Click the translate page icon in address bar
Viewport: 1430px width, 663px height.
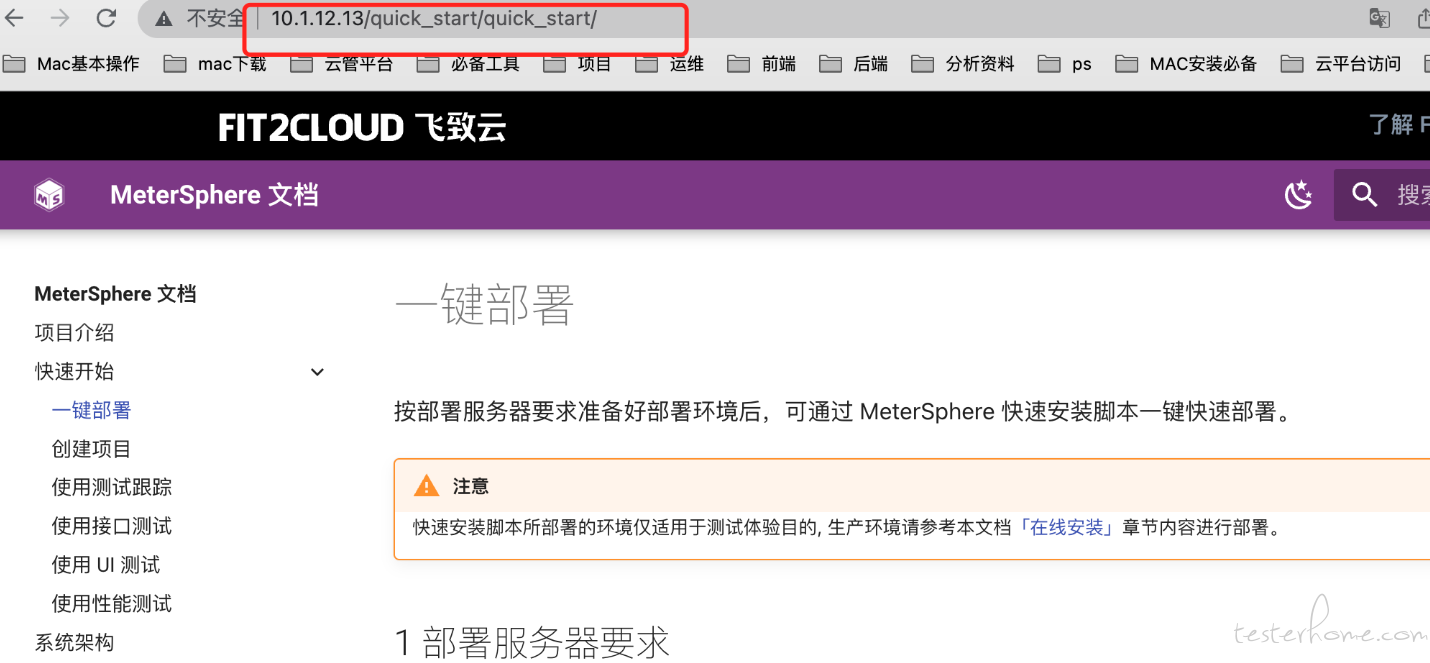tap(1379, 18)
